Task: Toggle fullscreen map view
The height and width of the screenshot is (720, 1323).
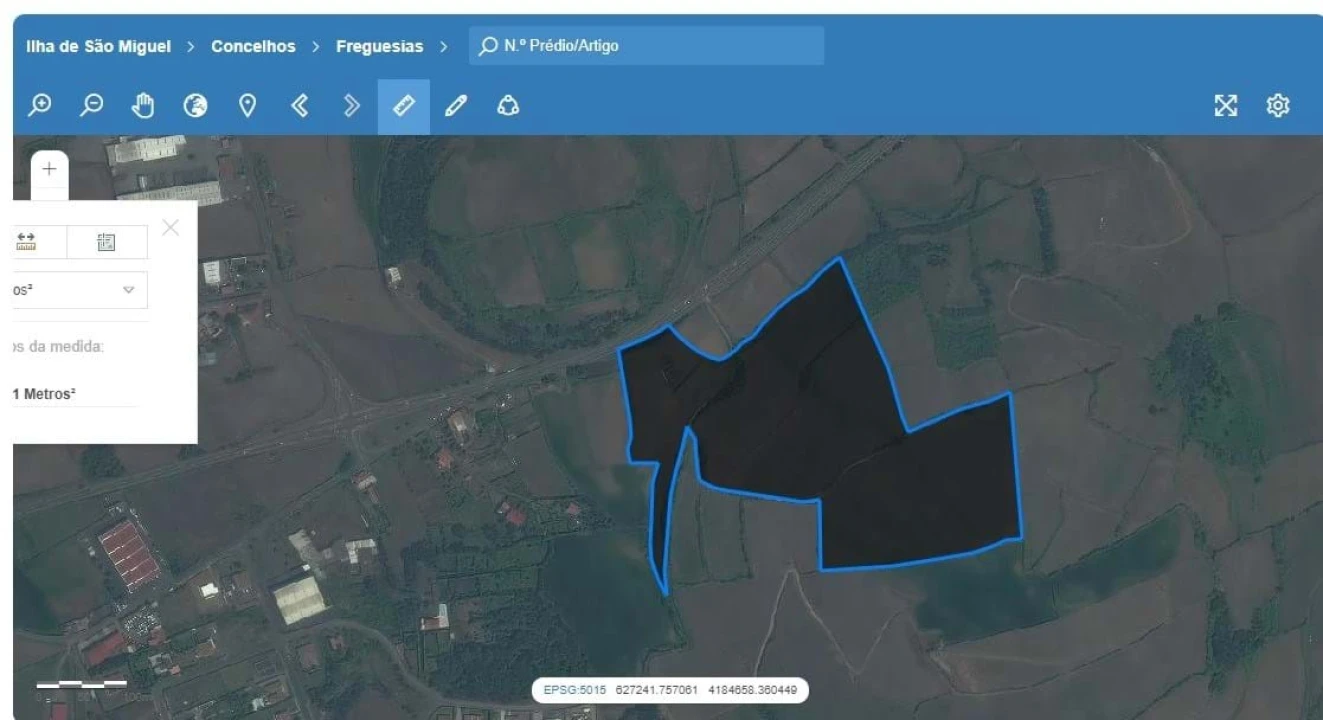Action: (x=1227, y=105)
